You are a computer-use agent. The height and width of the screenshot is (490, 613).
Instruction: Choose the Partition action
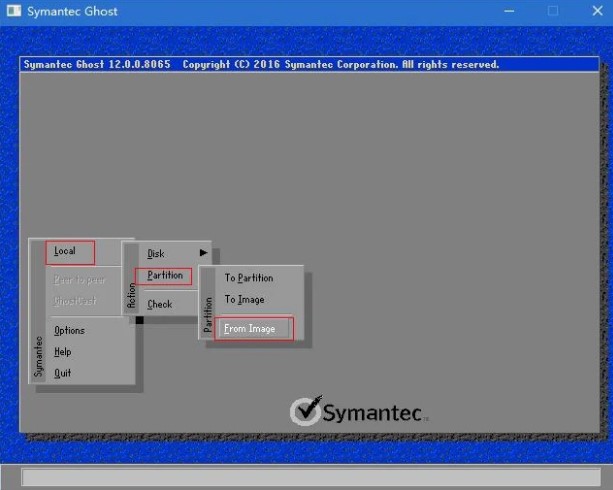[163, 276]
